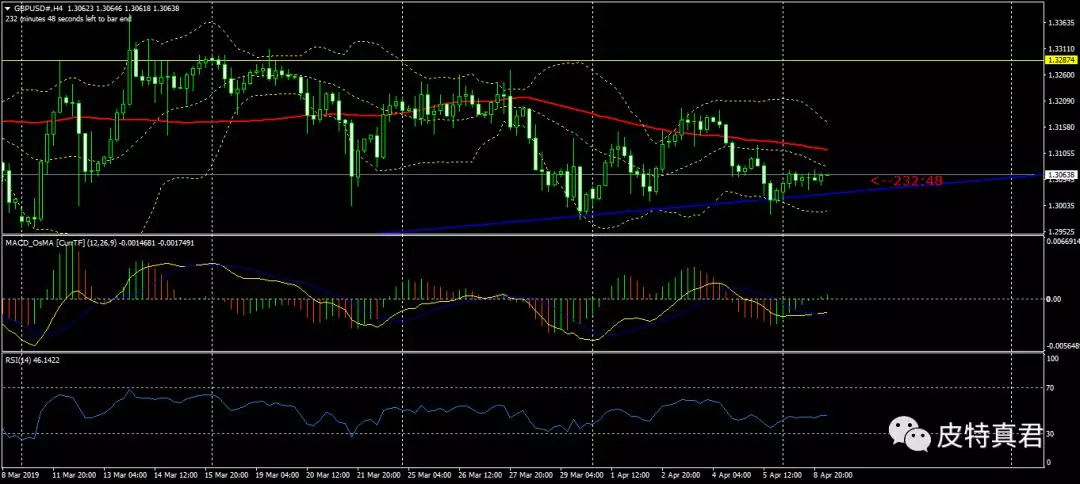Click the red countdown text 232:48
Viewport: 1080px width, 484px height.
point(906,181)
